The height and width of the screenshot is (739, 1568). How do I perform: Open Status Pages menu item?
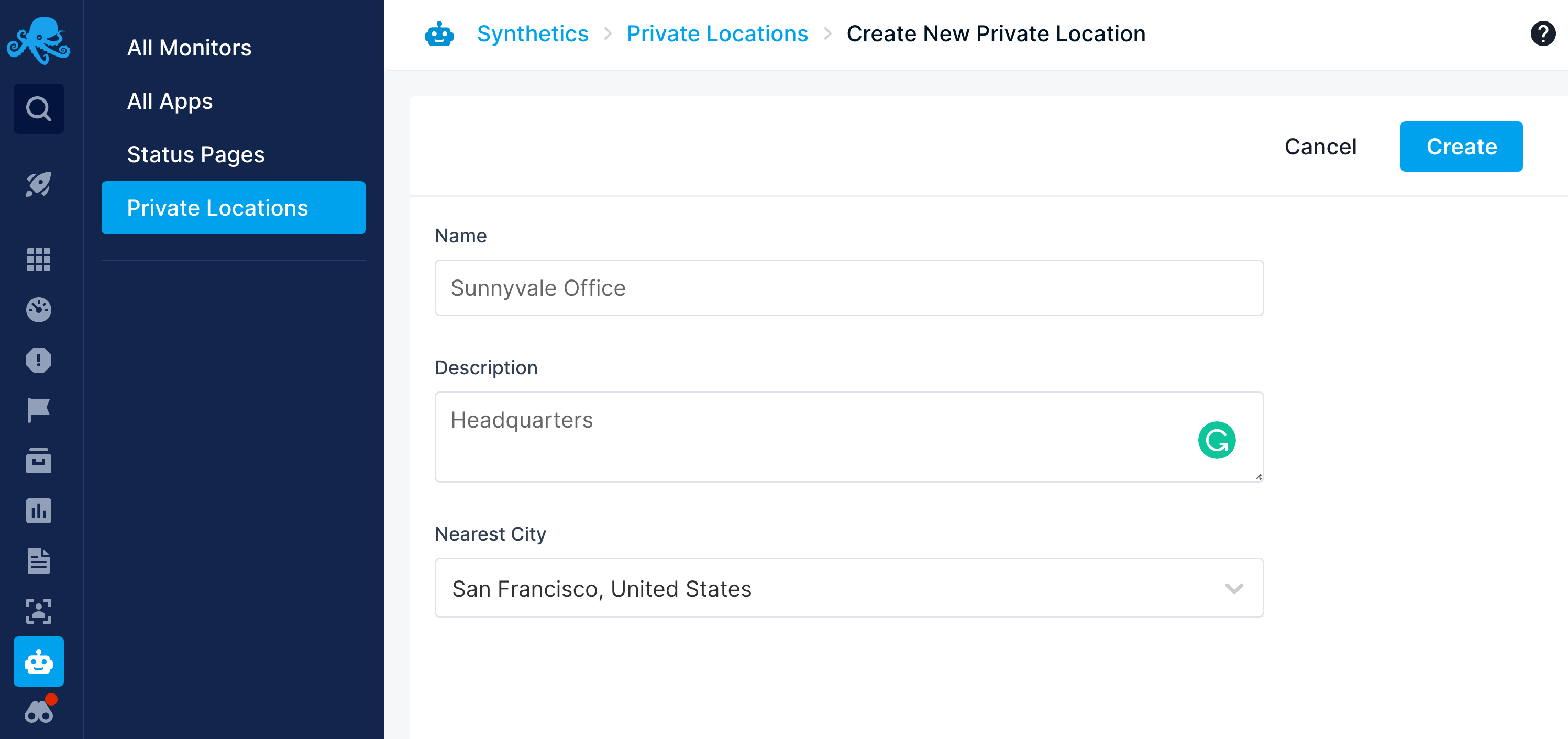coord(196,154)
